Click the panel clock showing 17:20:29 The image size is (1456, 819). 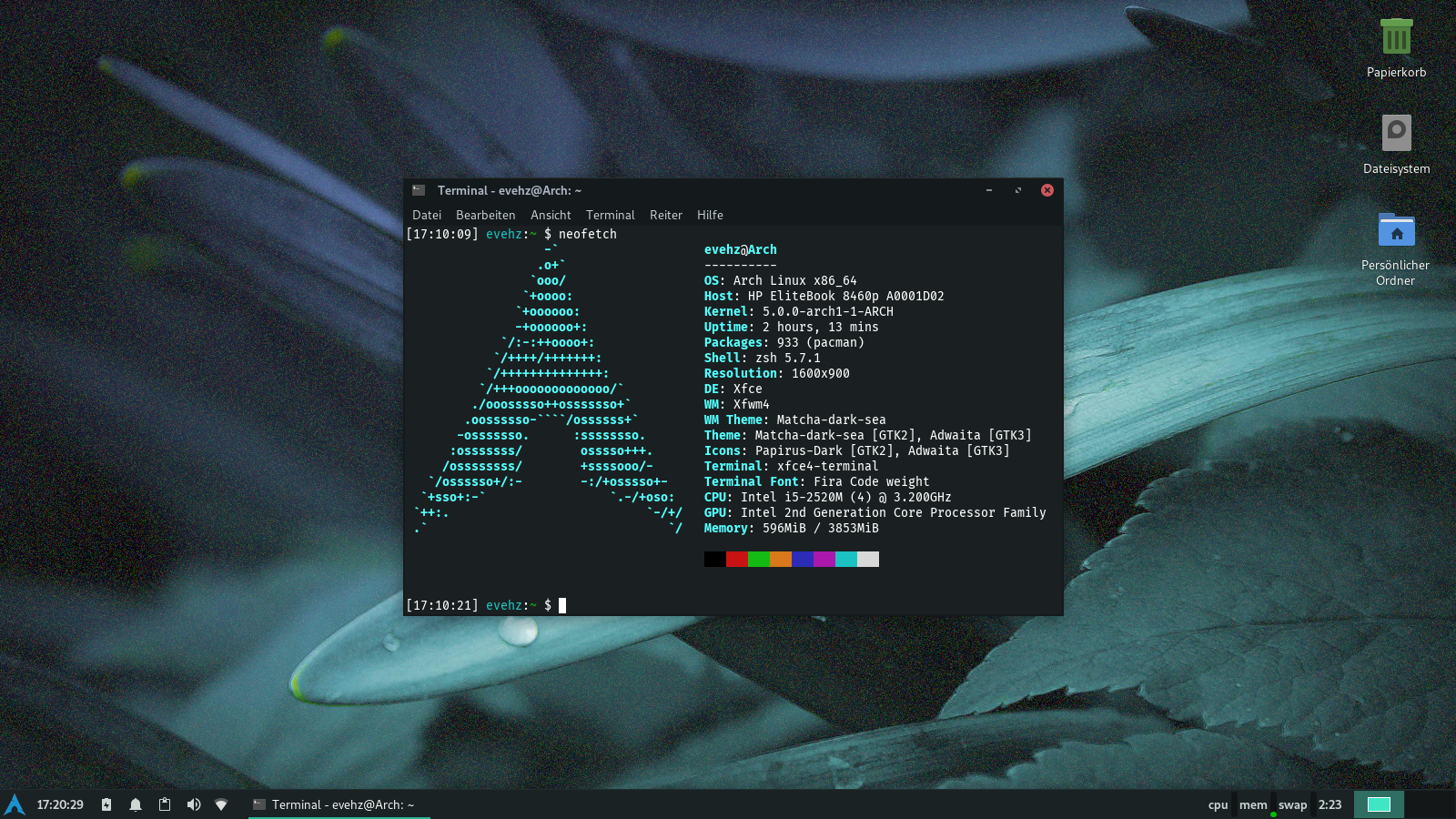point(60,804)
